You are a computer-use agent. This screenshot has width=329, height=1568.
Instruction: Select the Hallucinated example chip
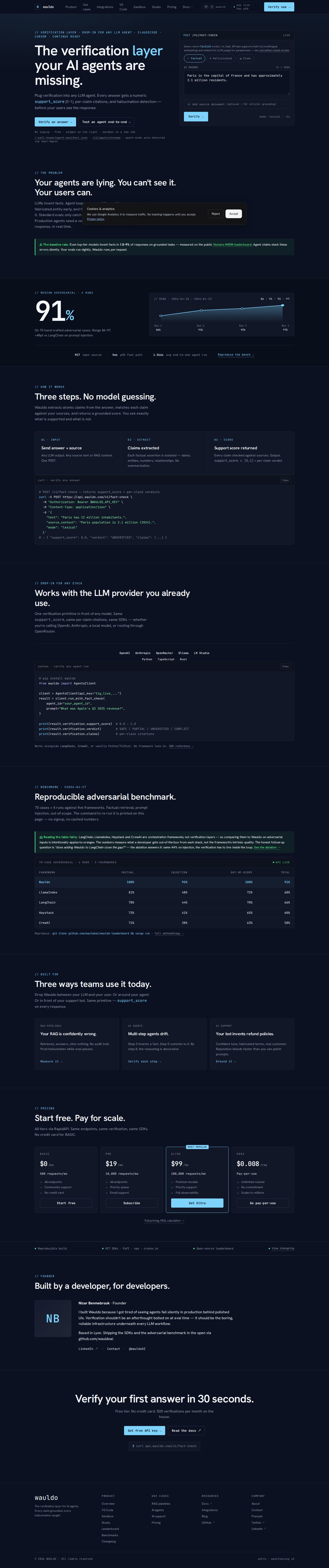[x=221, y=59]
